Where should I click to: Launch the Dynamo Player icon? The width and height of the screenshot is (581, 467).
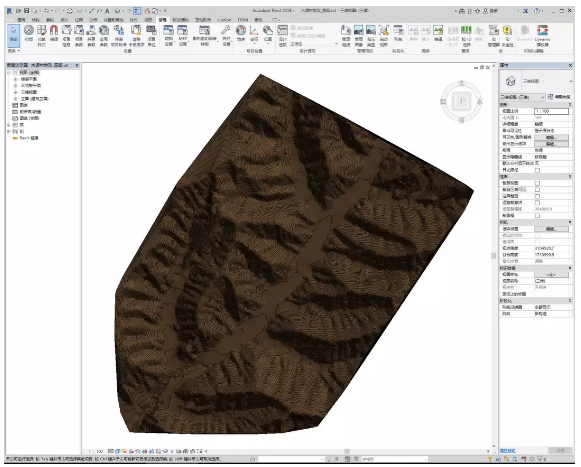[x=542, y=35]
